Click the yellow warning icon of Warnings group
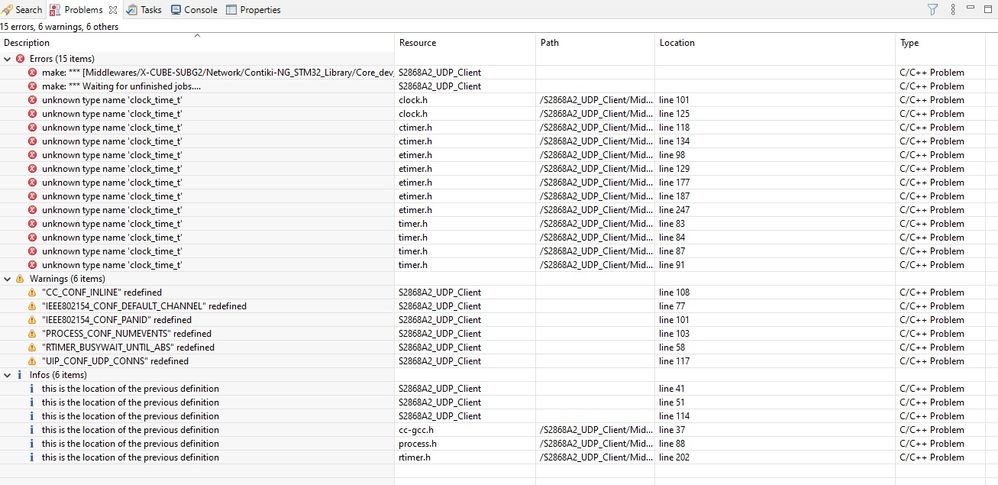The width and height of the screenshot is (998, 485). [x=20, y=279]
